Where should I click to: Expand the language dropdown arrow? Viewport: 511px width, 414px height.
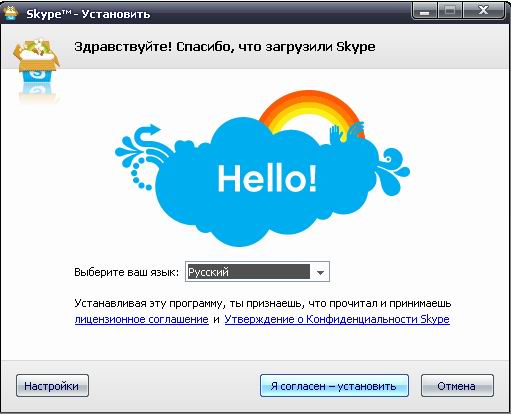coord(320,272)
